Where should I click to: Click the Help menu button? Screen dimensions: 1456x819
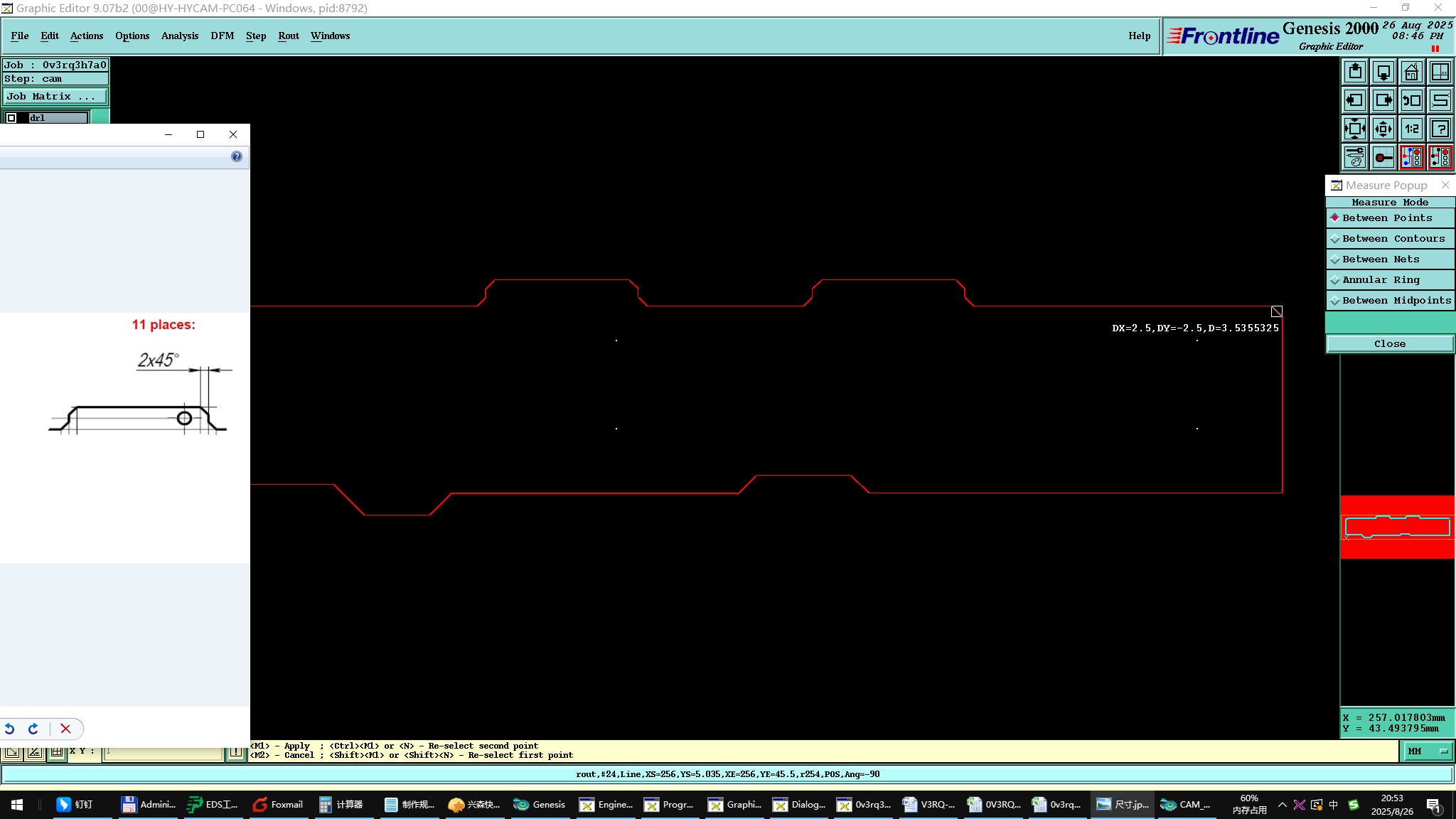[x=1139, y=36]
